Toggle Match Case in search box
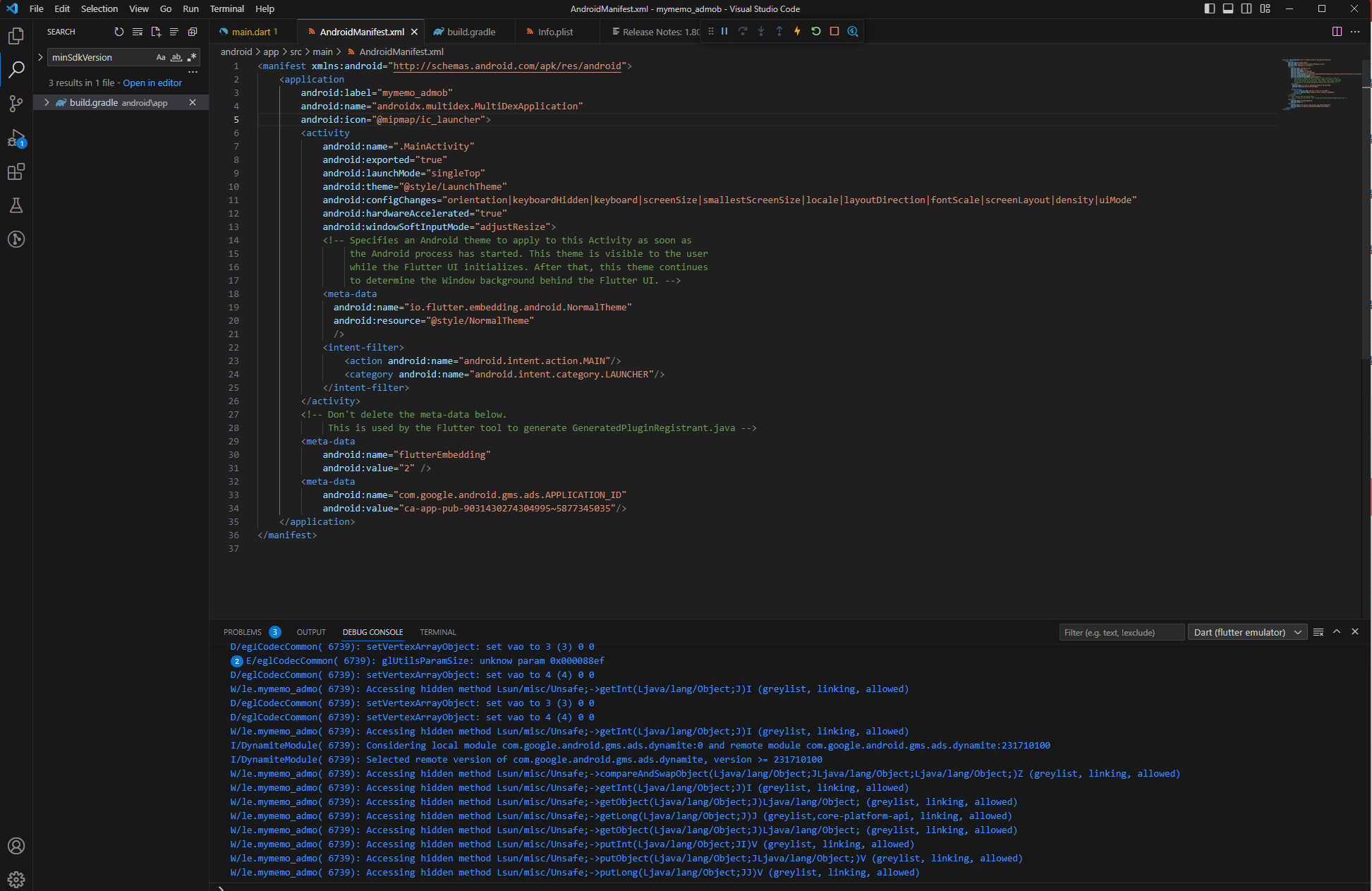The image size is (1372, 891). pyautogui.click(x=161, y=57)
